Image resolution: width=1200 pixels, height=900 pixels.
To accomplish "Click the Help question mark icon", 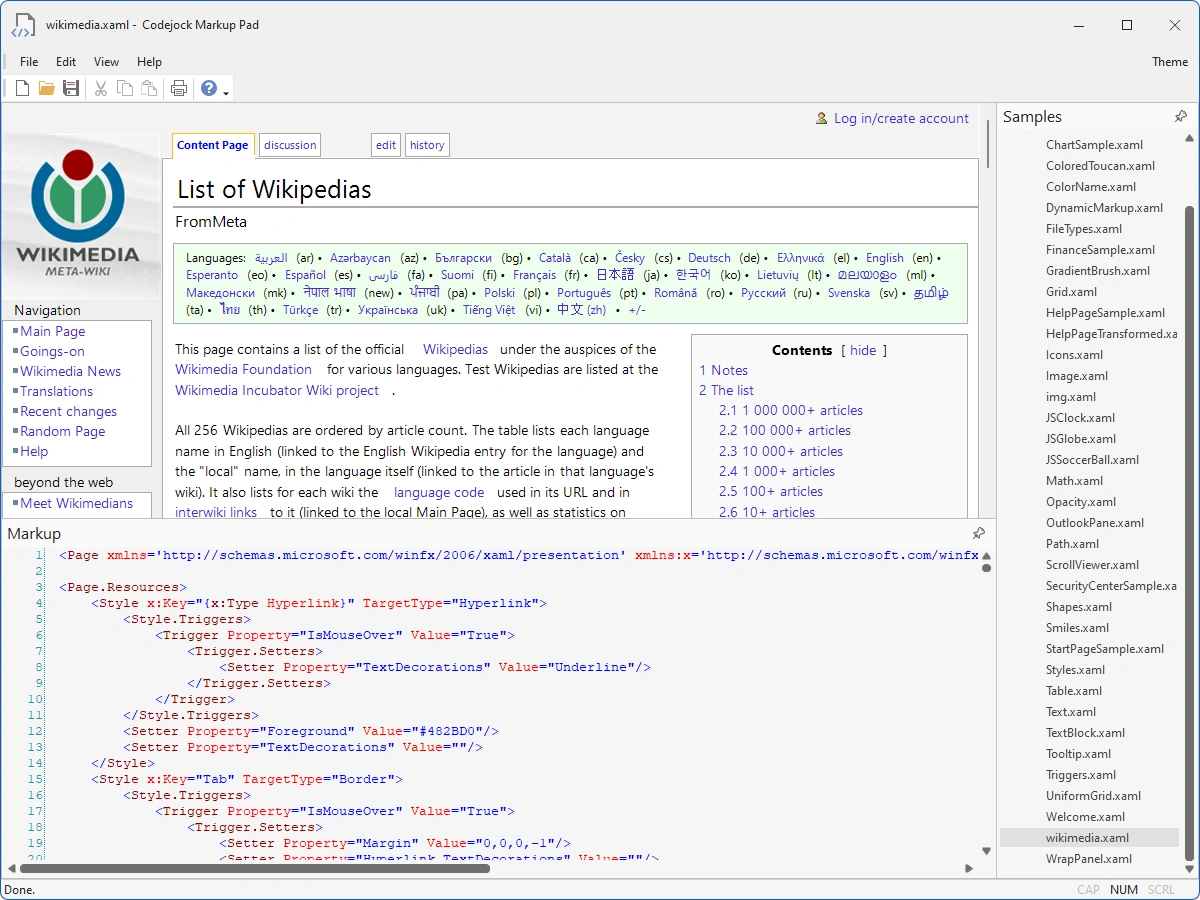I will [x=208, y=88].
